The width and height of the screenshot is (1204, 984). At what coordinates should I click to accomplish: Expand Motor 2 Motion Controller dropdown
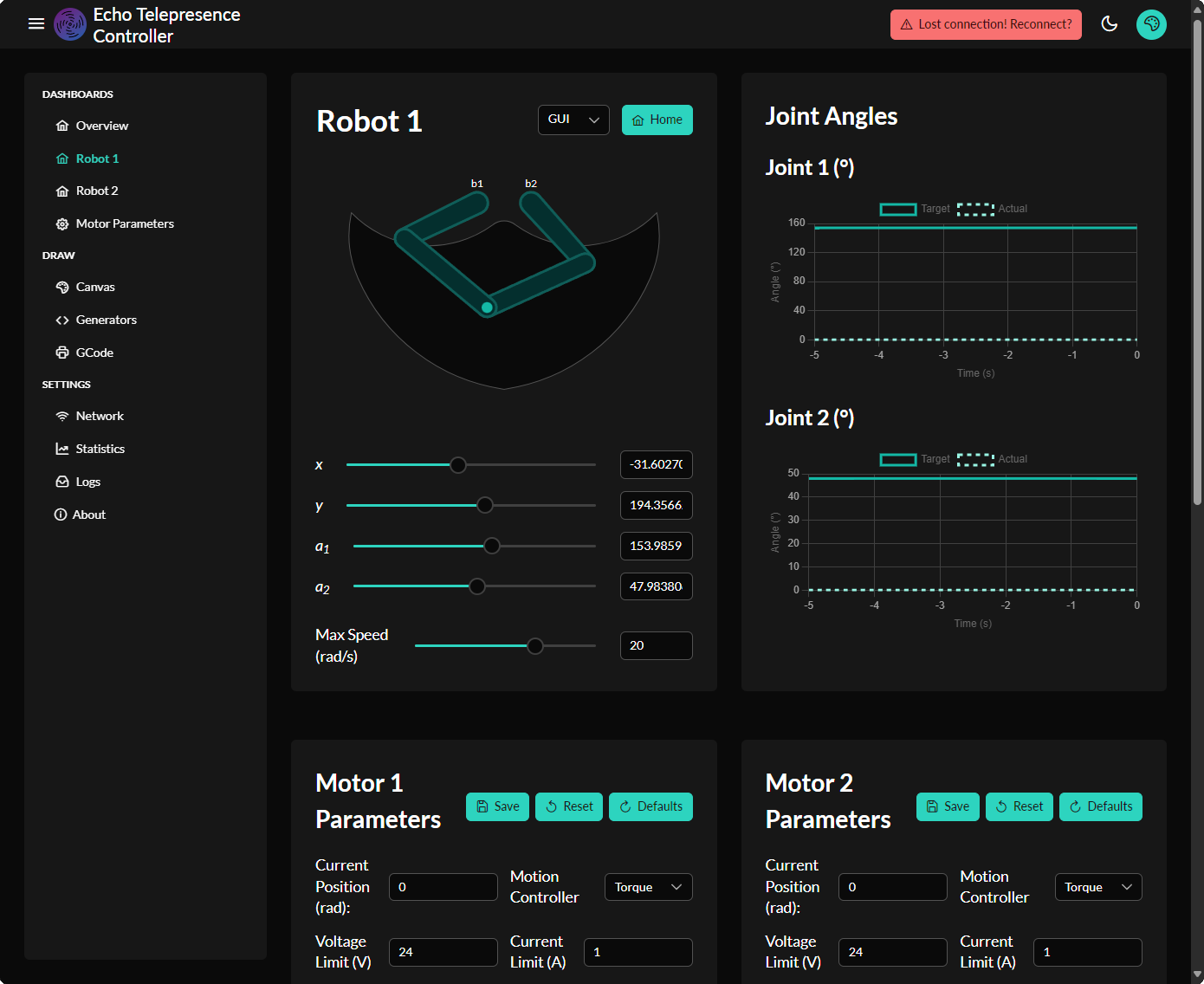point(1097,887)
